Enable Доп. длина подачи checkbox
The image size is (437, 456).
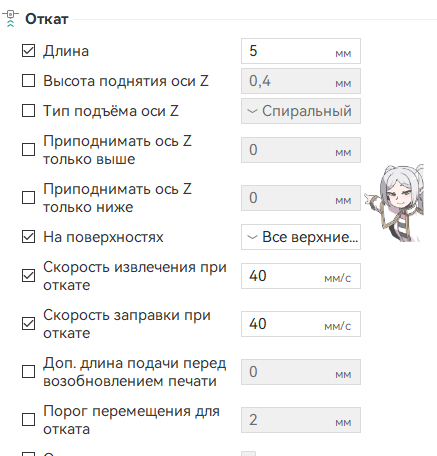[28, 372]
